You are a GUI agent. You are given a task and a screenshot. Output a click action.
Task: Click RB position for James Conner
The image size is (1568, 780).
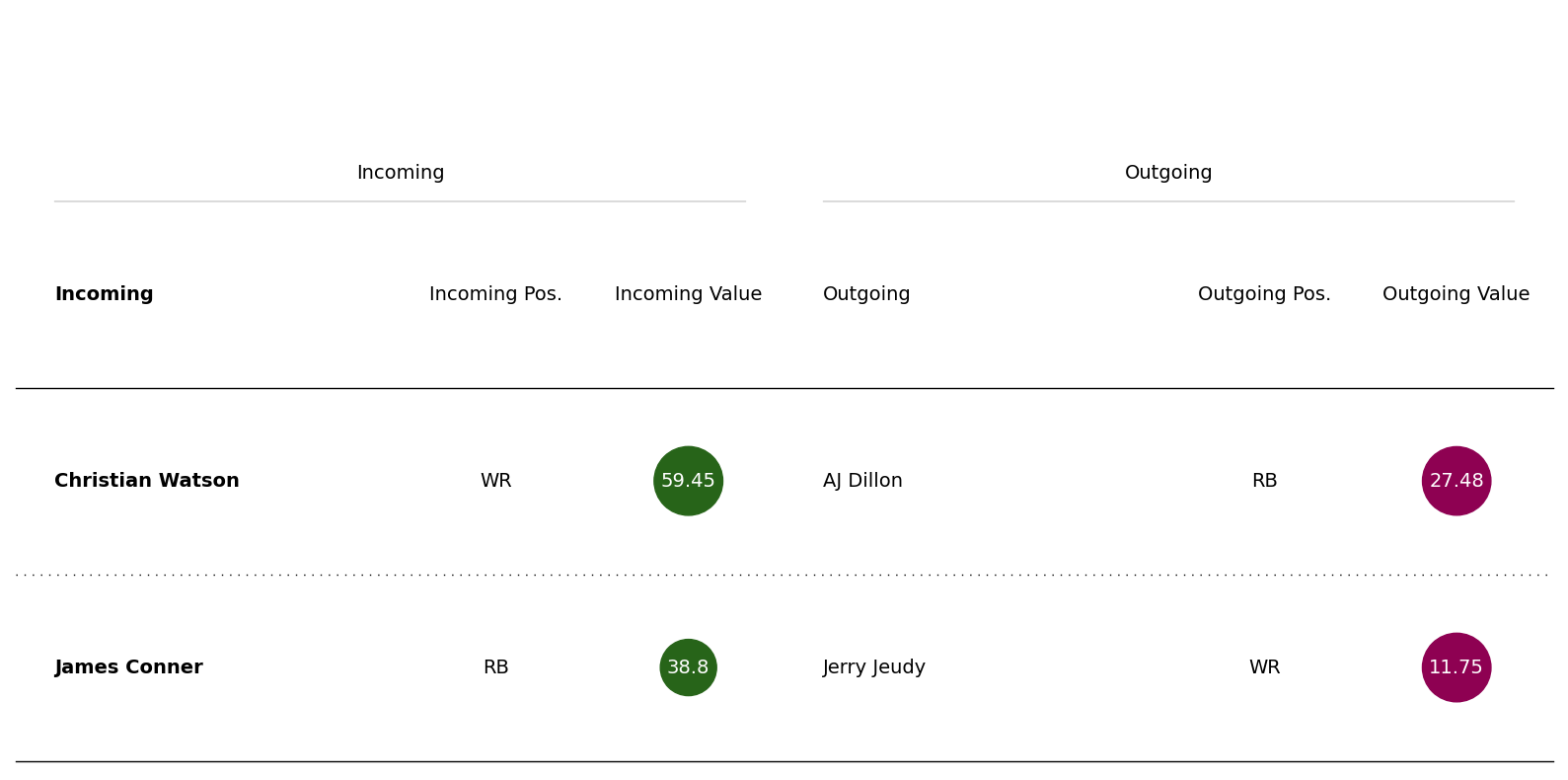point(495,667)
